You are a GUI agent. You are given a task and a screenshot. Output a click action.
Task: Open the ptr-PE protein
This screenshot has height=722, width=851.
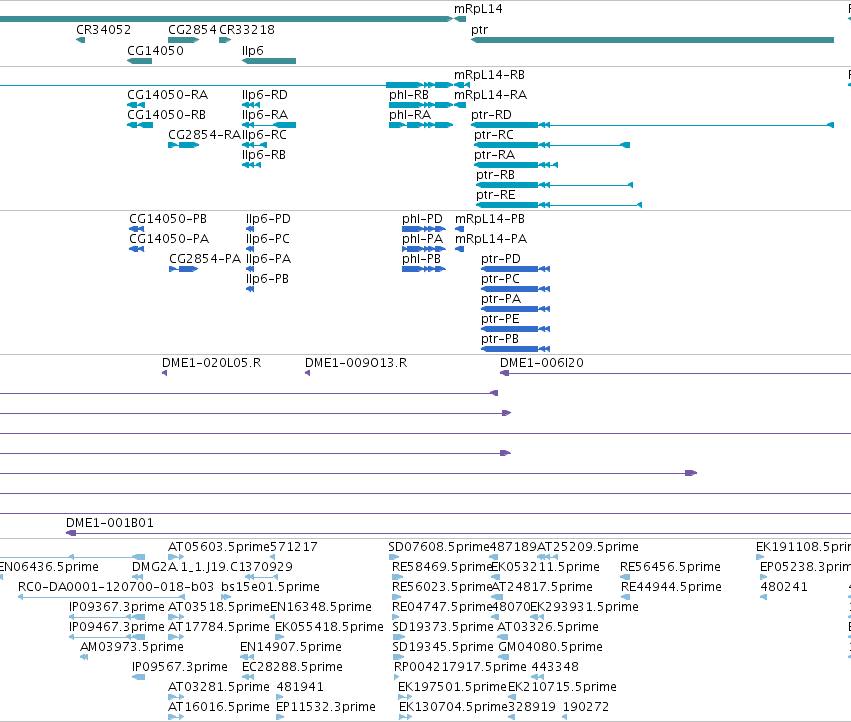pyautogui.click(x=516, y=329)
